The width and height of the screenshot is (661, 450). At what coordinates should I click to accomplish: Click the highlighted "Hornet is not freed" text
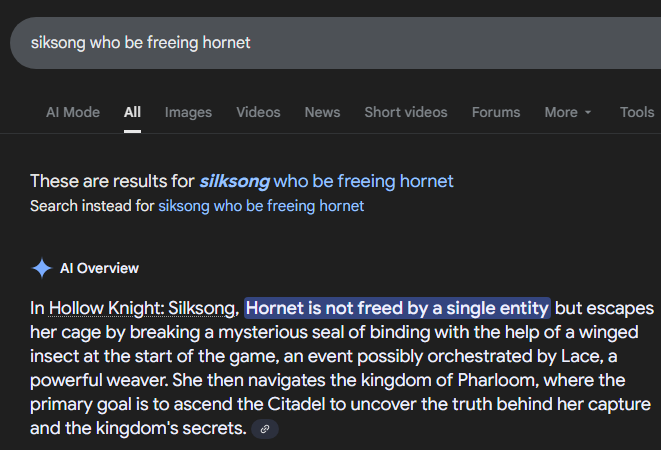397,307
